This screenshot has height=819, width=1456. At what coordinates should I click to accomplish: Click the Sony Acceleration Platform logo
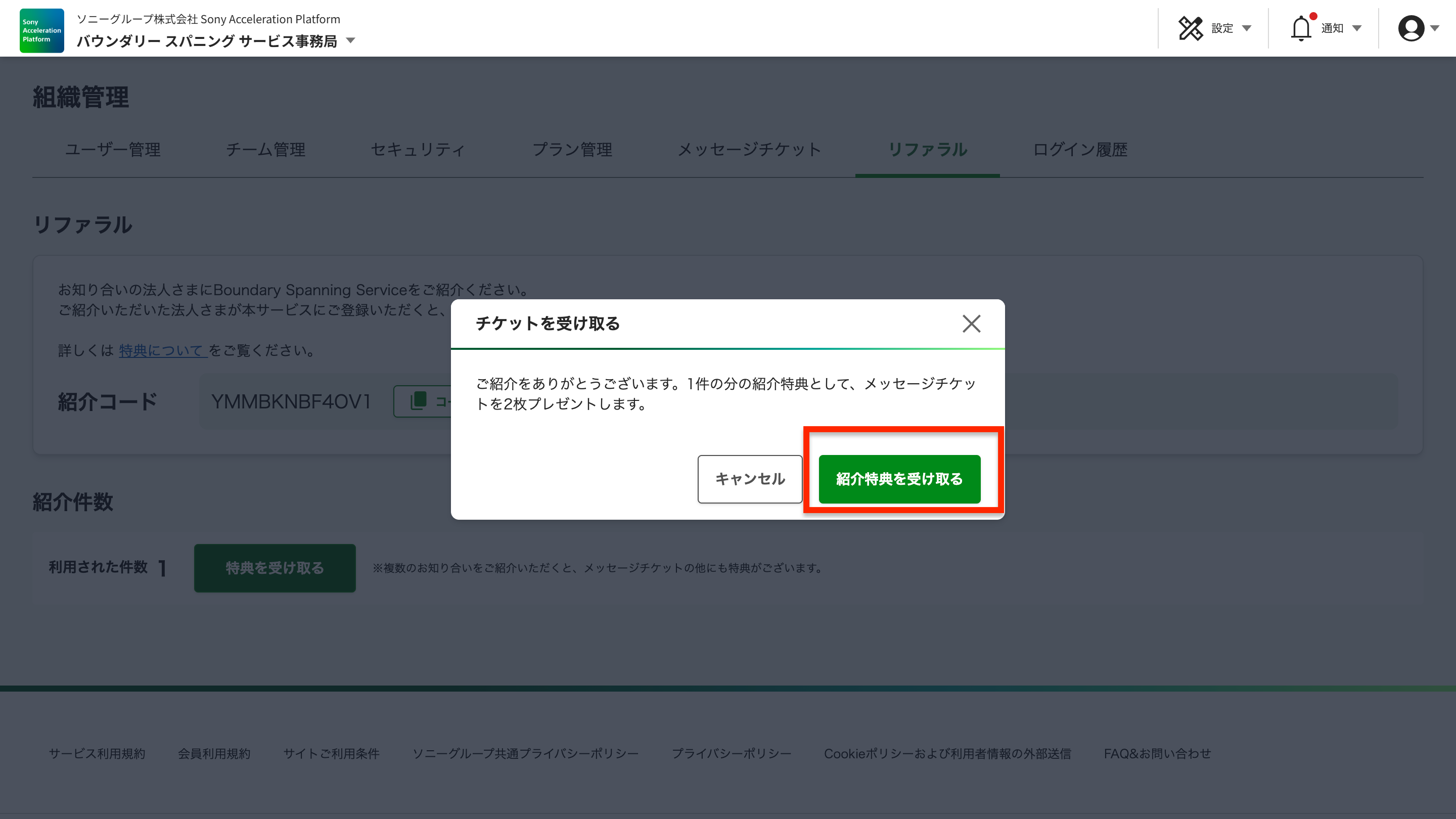(41, 30)
